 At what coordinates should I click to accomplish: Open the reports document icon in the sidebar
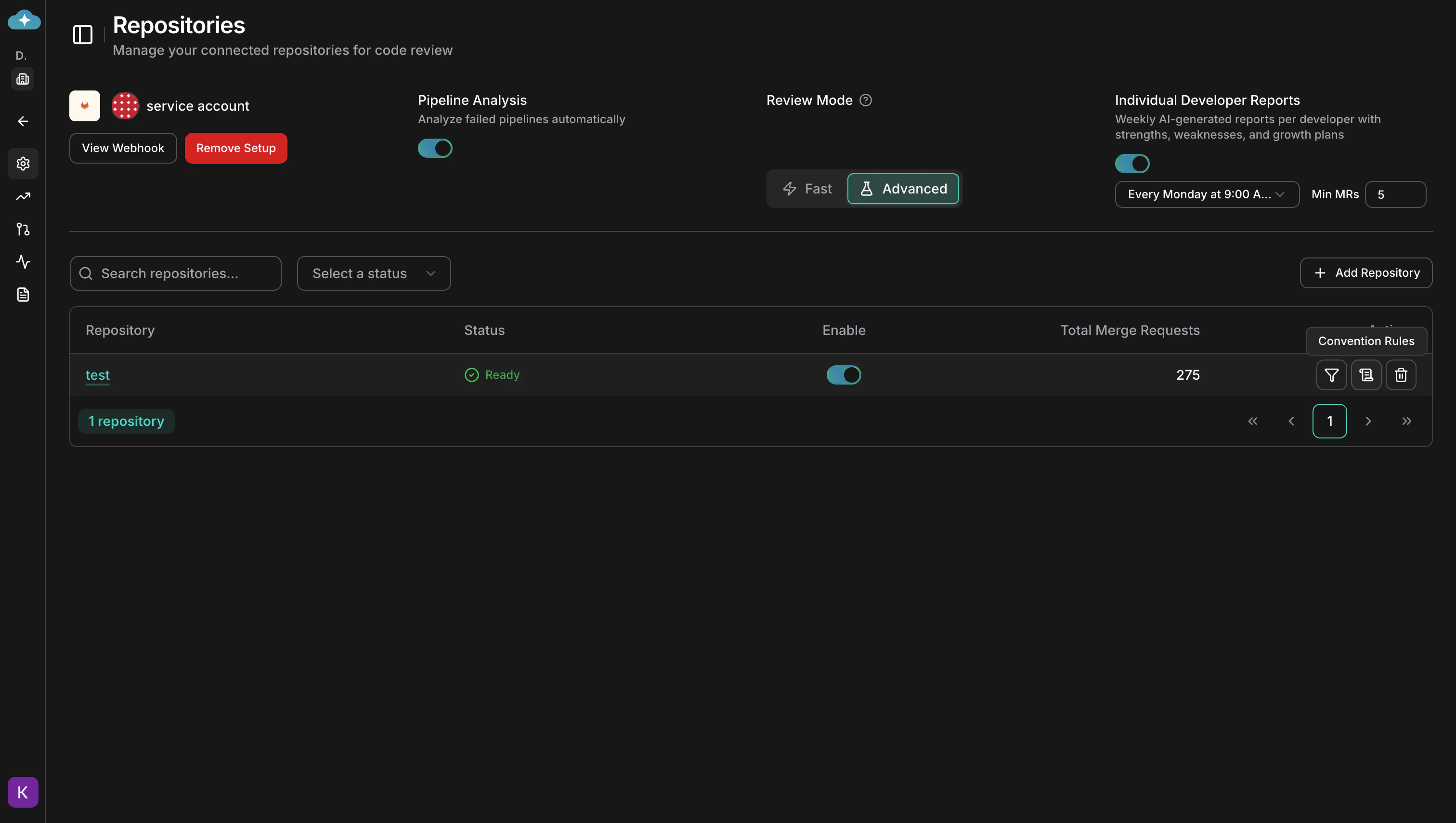coord(23,294)
